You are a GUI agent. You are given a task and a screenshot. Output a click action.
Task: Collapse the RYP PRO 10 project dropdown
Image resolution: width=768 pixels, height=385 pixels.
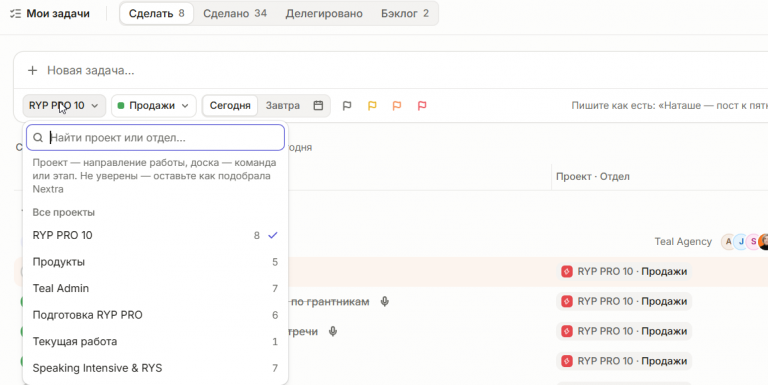point(64,105)
